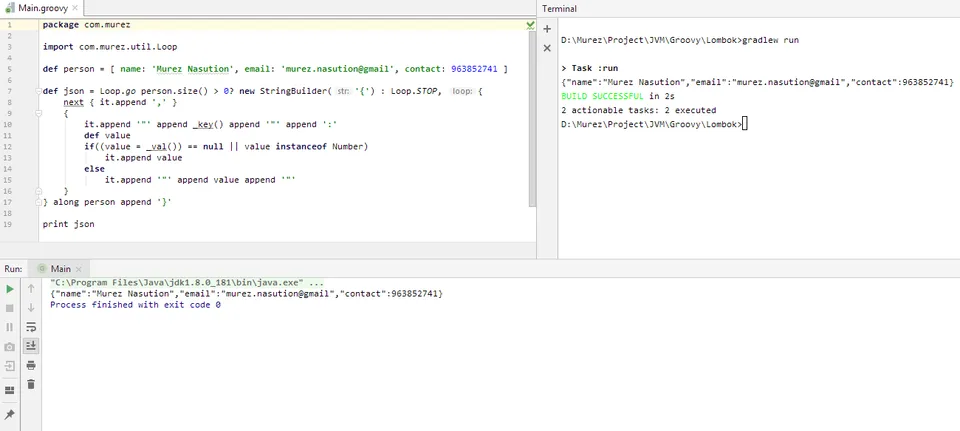Add a new Terminal session with plus icon
The width and height of the screenshot is (960, 431).
pos(547,29)
